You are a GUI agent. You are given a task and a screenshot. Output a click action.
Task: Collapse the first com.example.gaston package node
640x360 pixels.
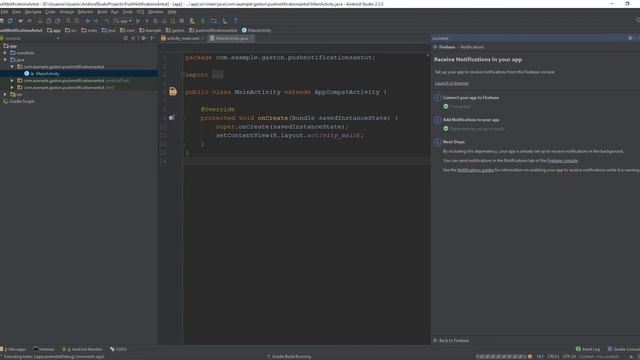tap(12, 67)
